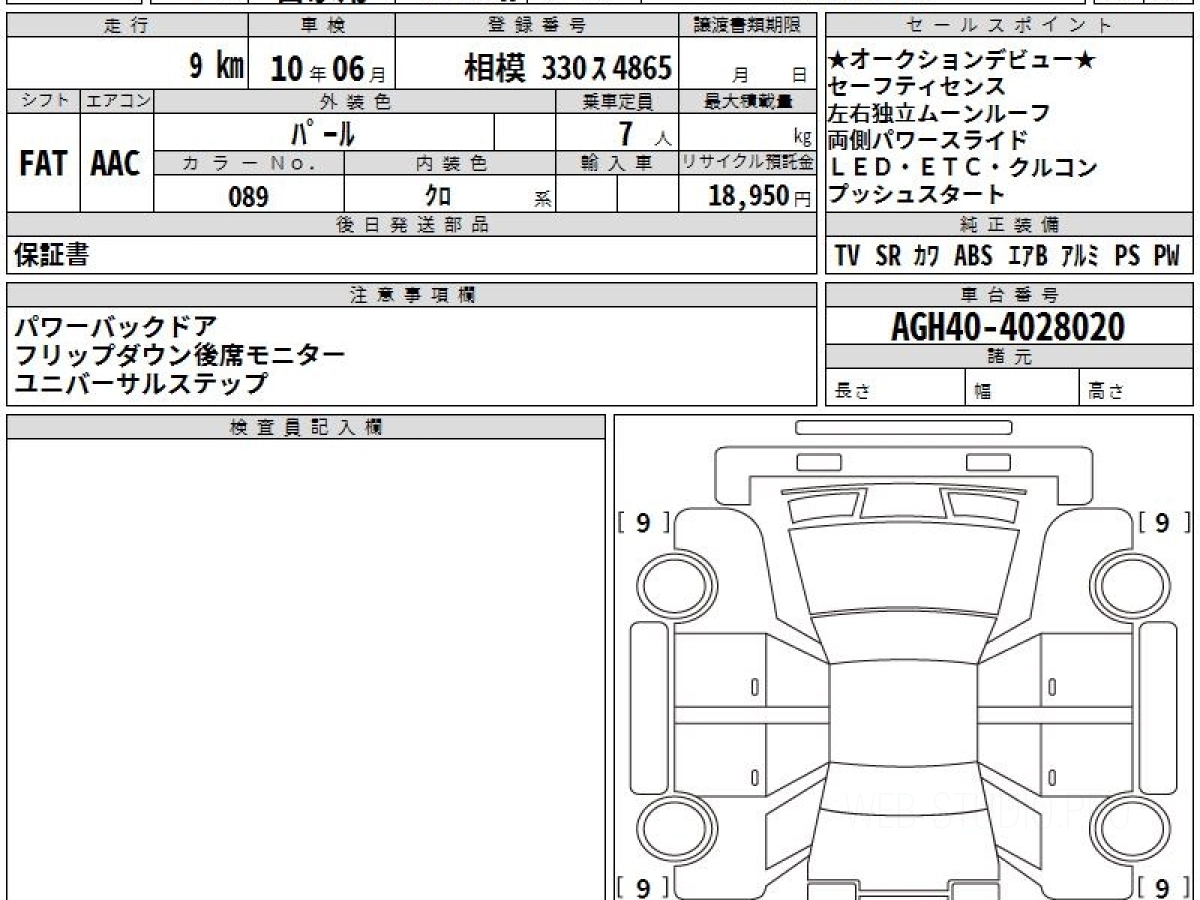Viewport: 1200px width, 900px height.
Task: Select the color number 089
Action: click(248, 196)
